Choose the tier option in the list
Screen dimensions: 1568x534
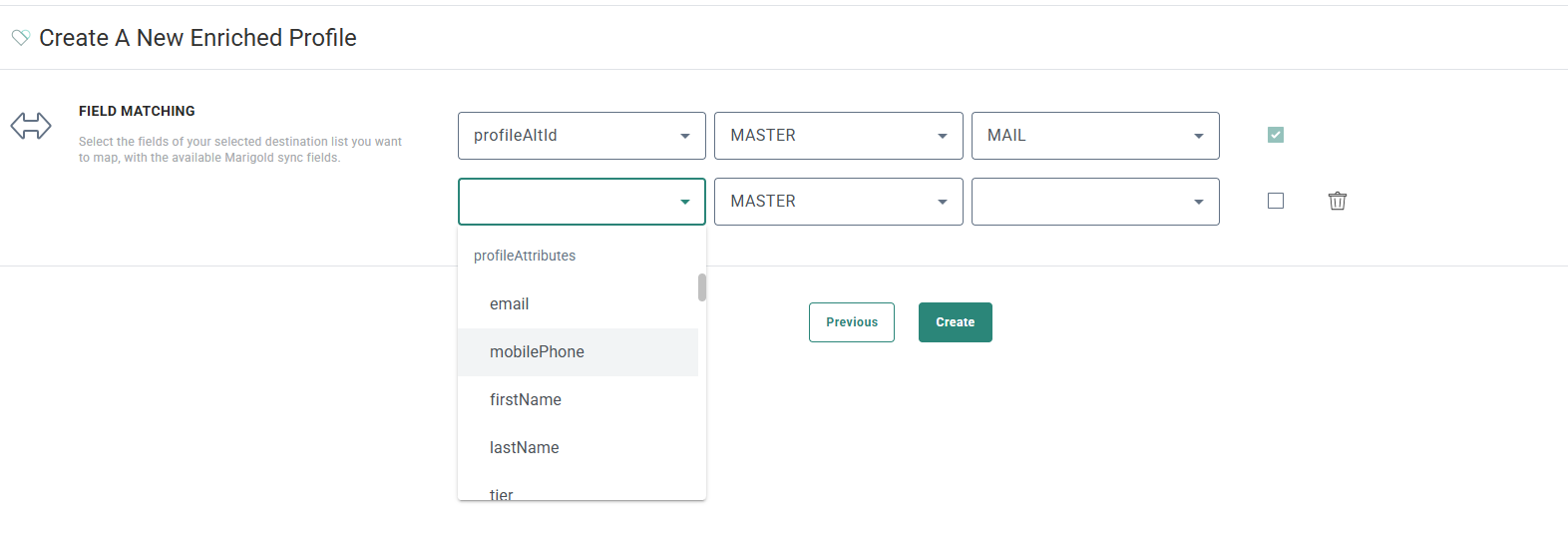click(x=502, y=493)
